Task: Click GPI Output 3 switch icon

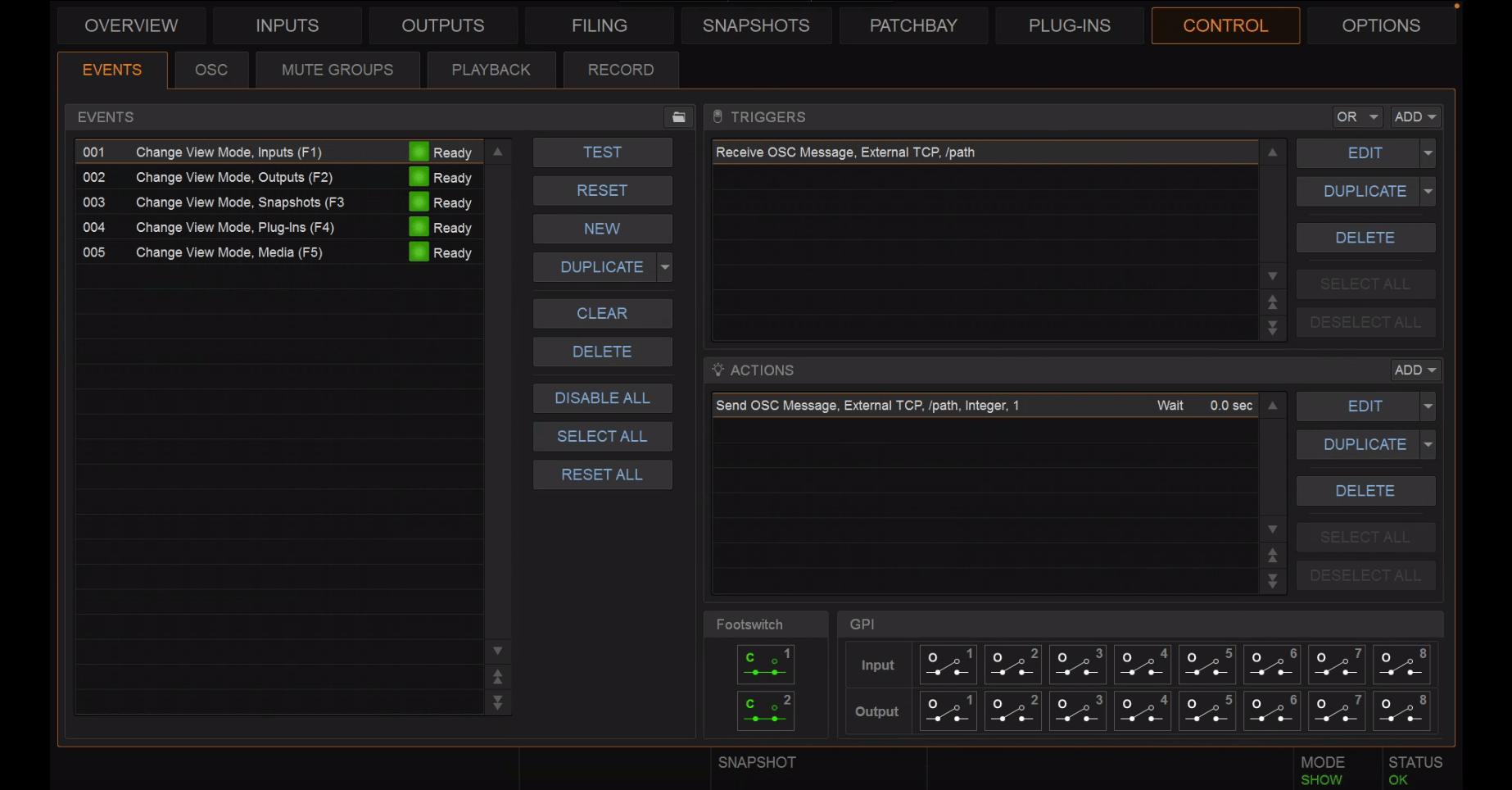Action: pos(1077,711)
